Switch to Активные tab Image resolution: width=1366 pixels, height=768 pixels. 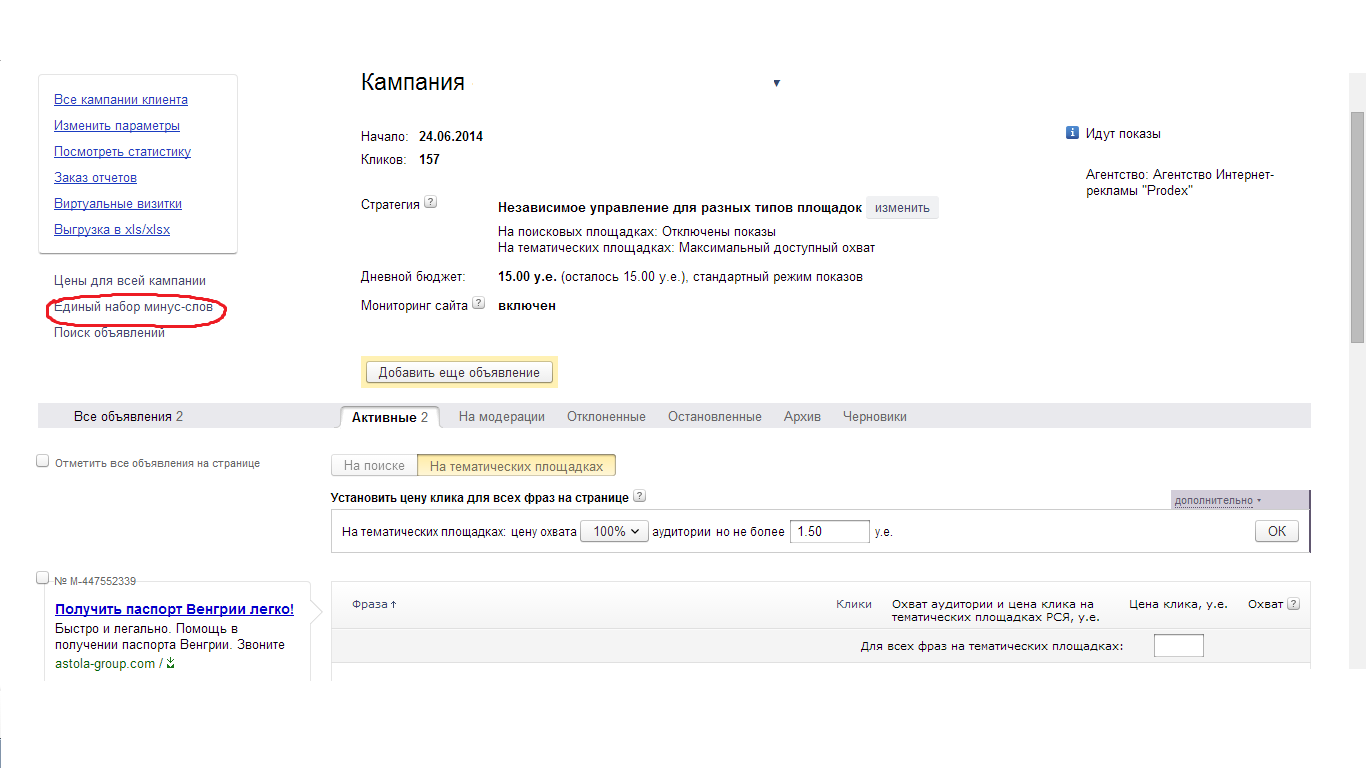390,417
